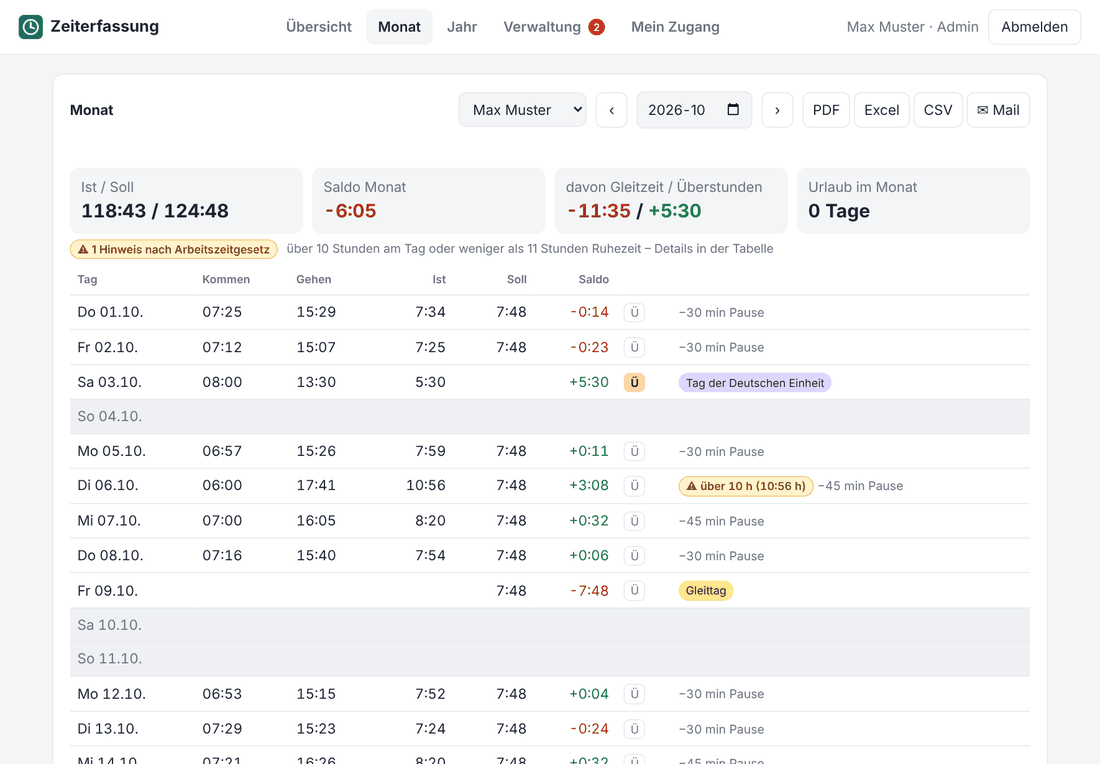
Task: Click the Zeiterfassung app title
Action: point(105,26)
